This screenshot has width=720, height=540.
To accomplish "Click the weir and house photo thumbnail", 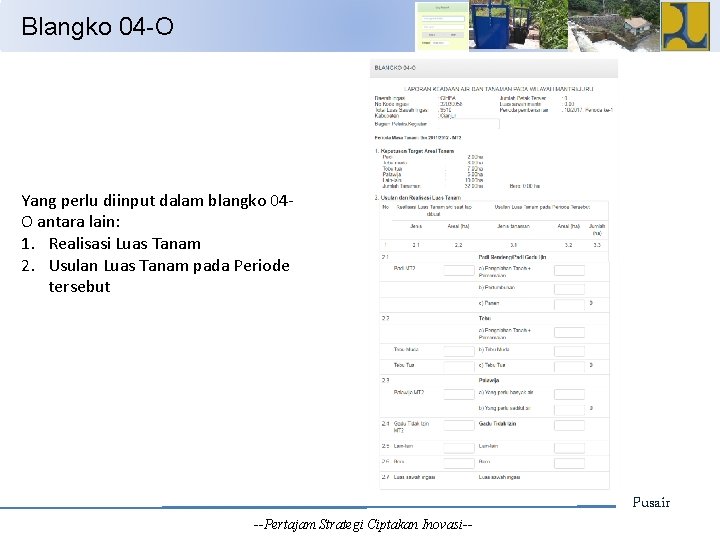I will (614, 26).
